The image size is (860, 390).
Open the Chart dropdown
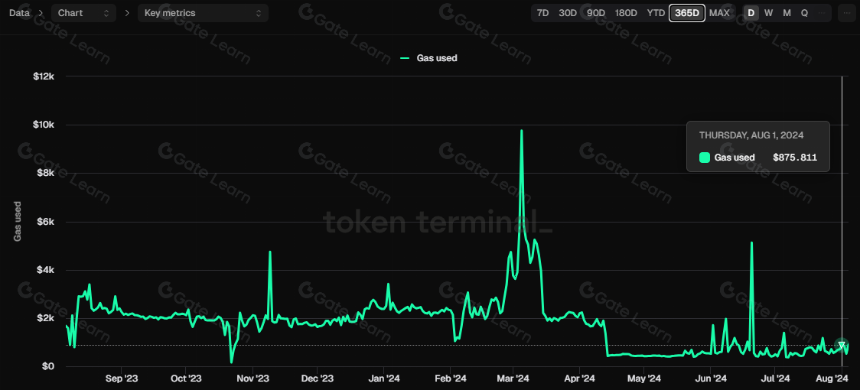click(x=83, y=13)
